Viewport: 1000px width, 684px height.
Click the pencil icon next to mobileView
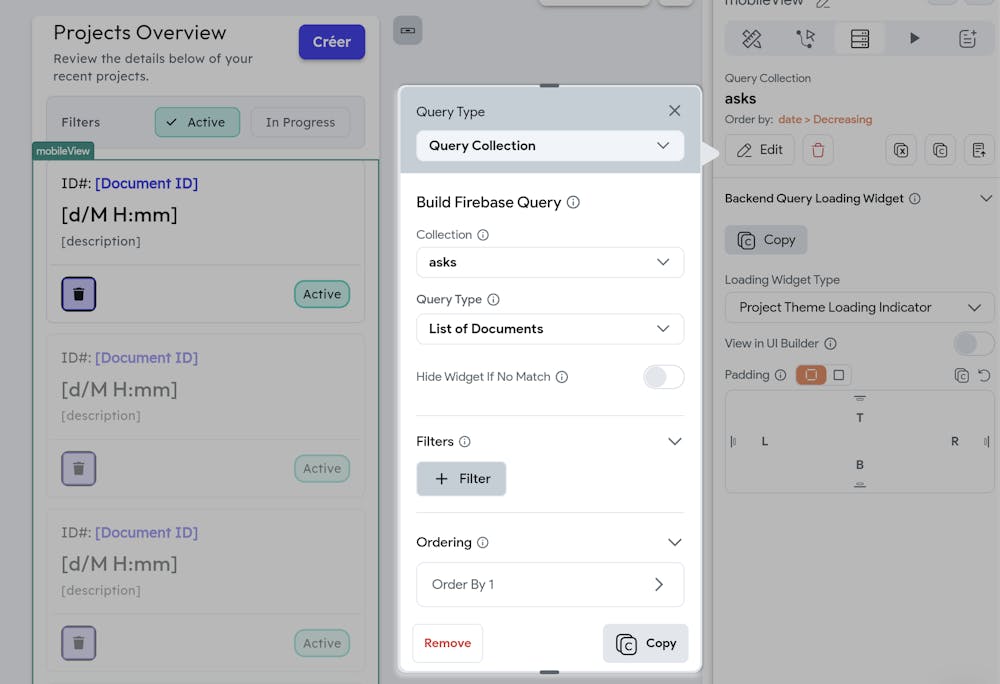point(823,4)
